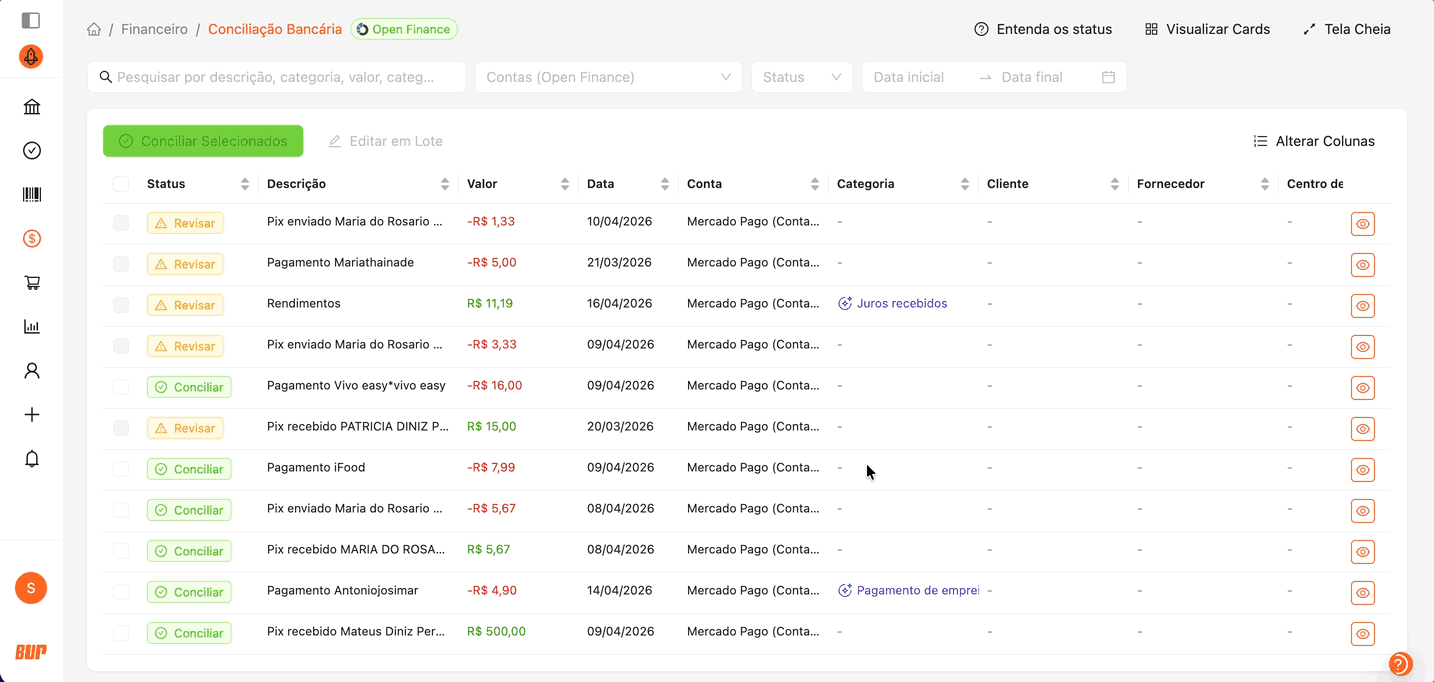Open the bar chart reports icon

[32, 327]
